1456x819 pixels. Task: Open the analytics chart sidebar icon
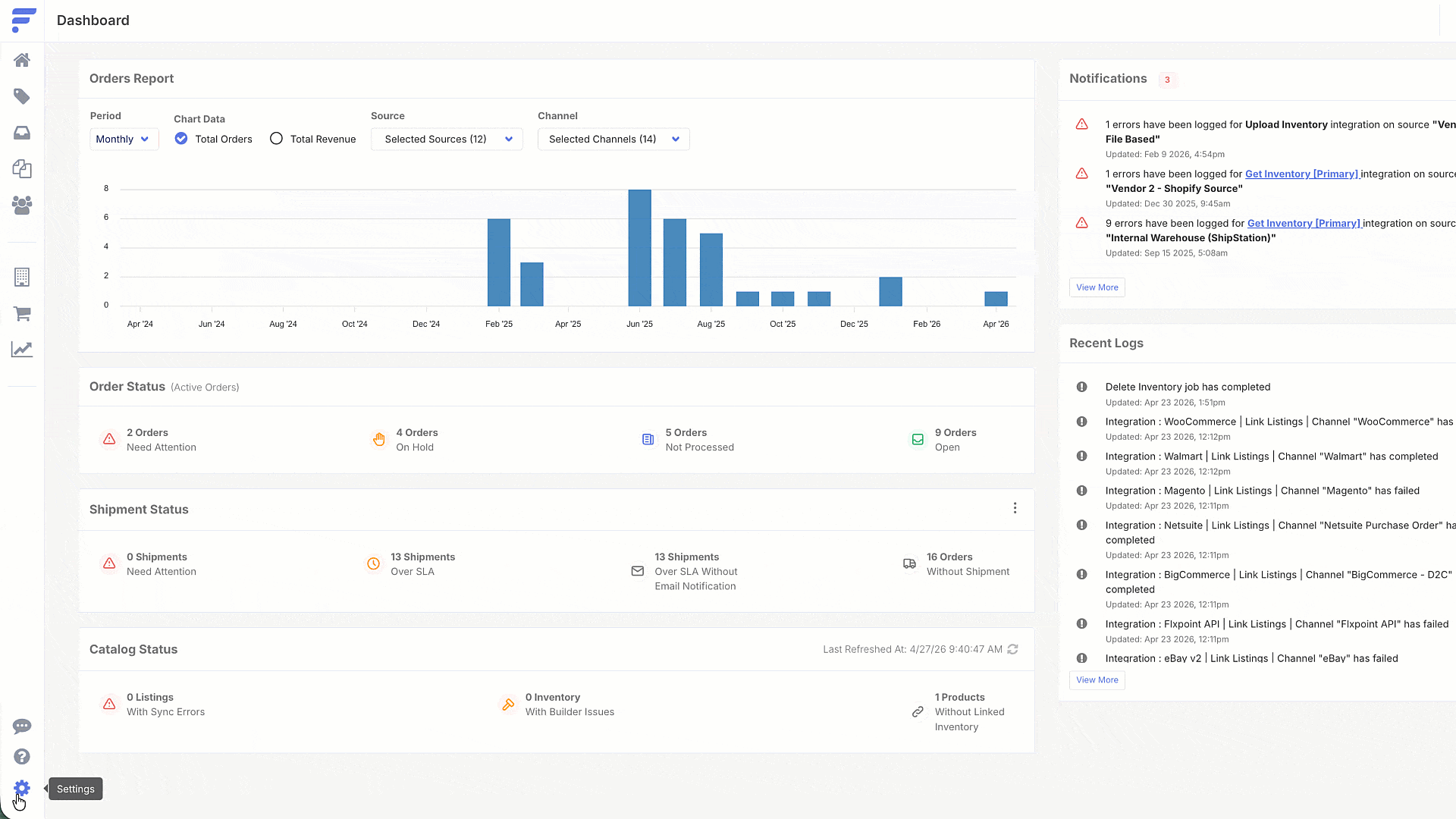[22, 350]
